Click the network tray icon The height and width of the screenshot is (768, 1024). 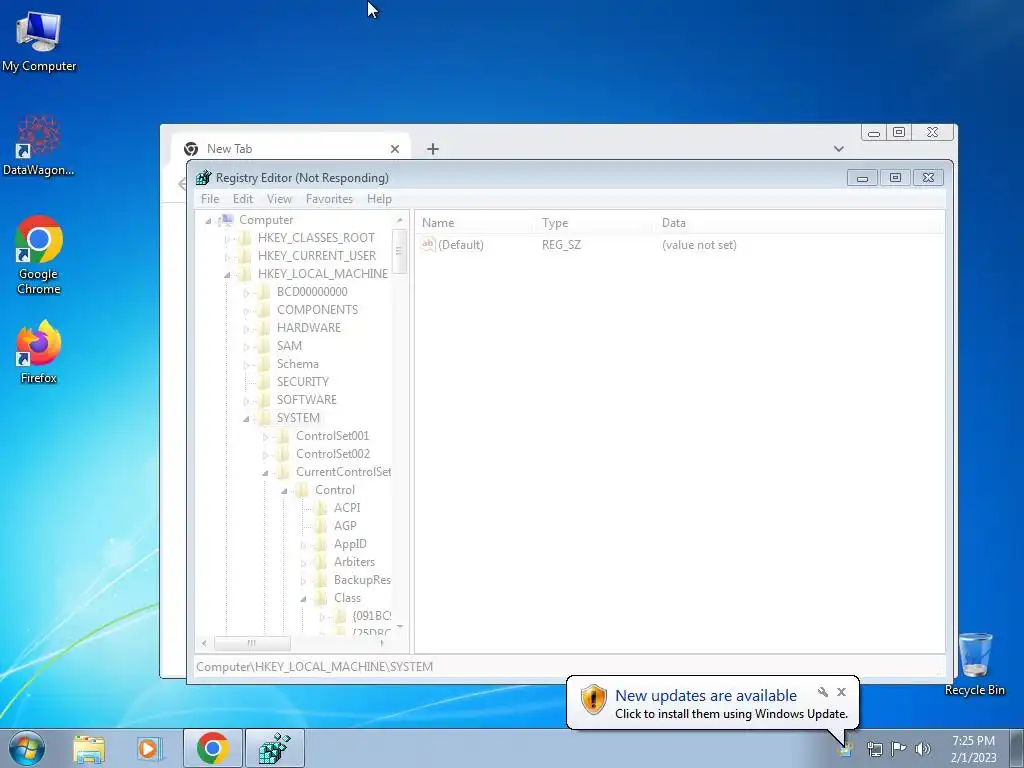tap(874, 749)
